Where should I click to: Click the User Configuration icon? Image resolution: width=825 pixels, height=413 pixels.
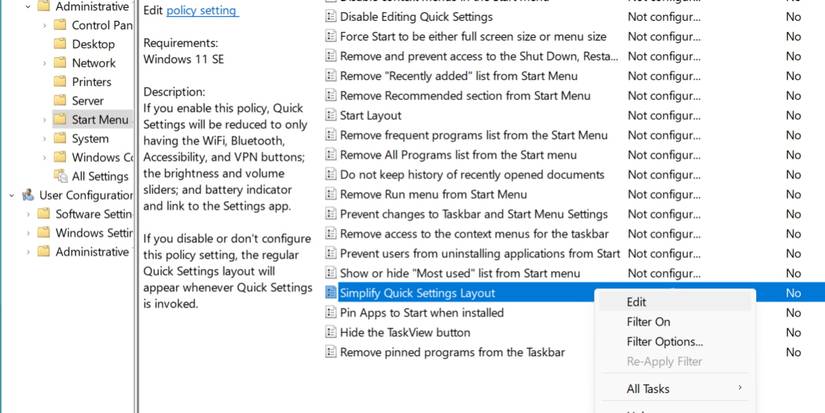[x=28, y=196]
